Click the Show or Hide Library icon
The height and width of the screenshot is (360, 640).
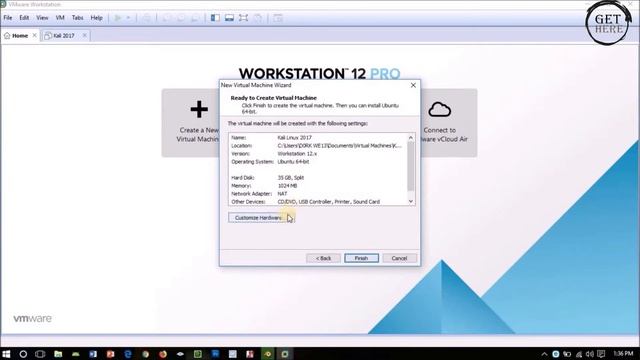[215, 18]
